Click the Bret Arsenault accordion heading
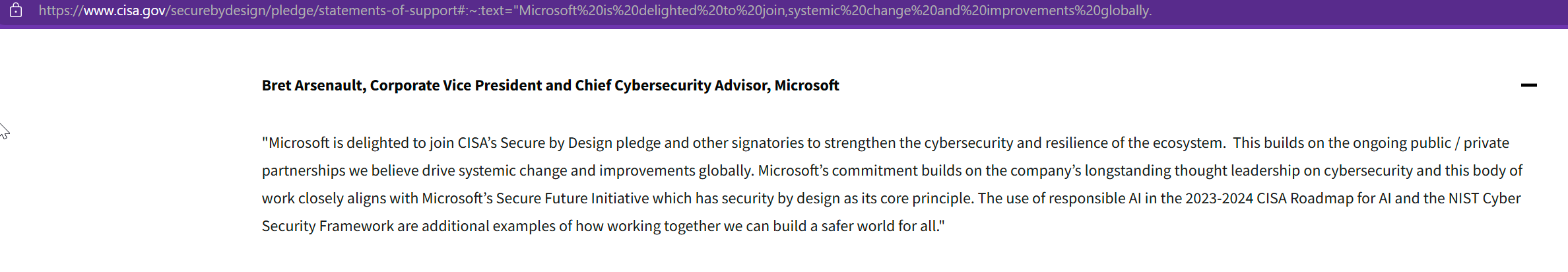This screenshot has height=272, width=1568. click(550, 85)
